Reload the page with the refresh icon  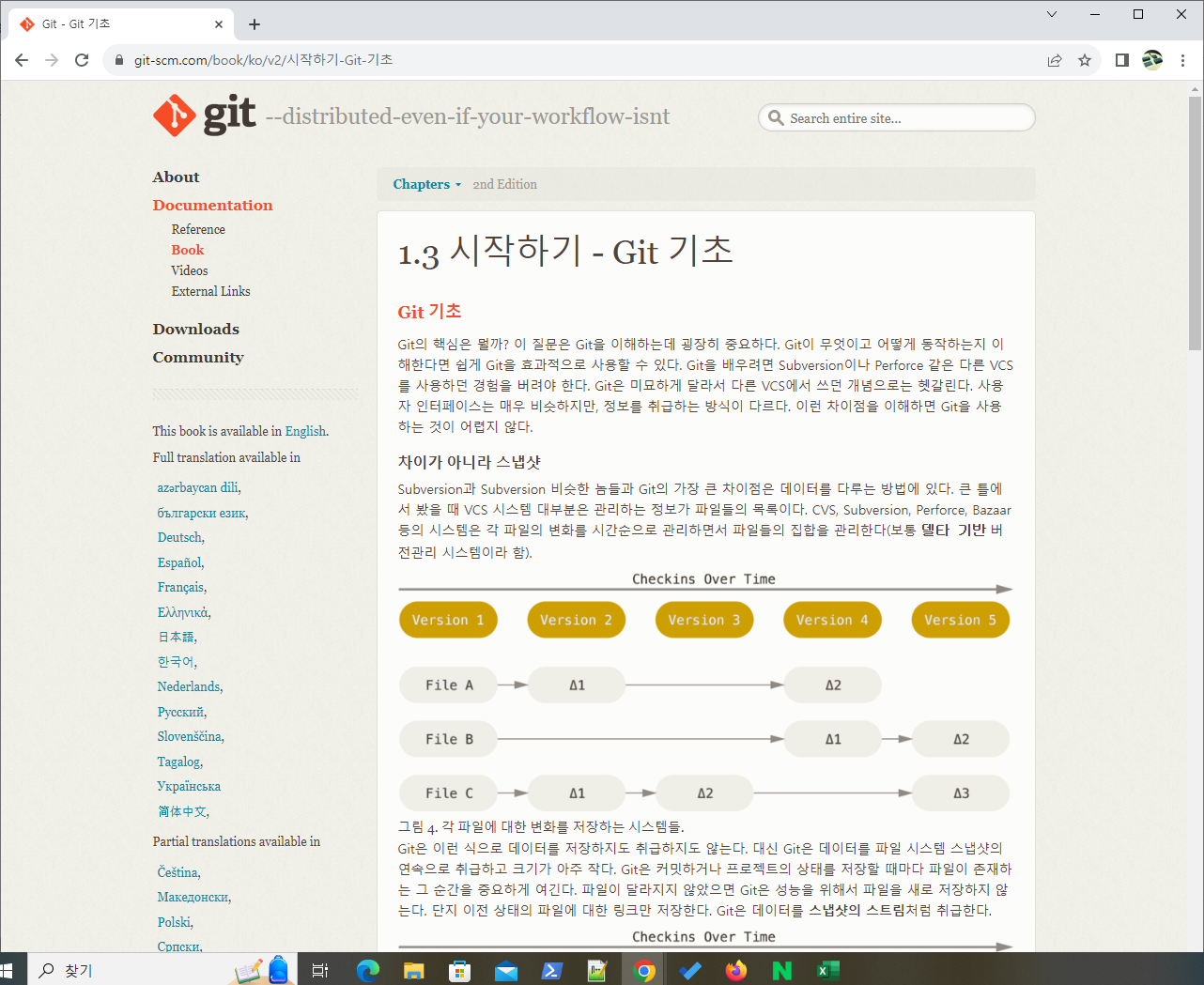82,60
